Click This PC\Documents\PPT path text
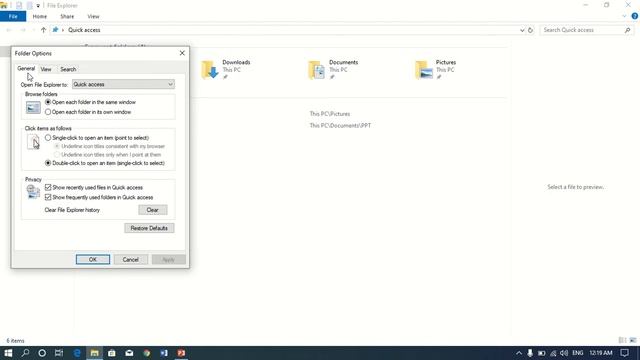640x360 pixels. pos(340,126)
